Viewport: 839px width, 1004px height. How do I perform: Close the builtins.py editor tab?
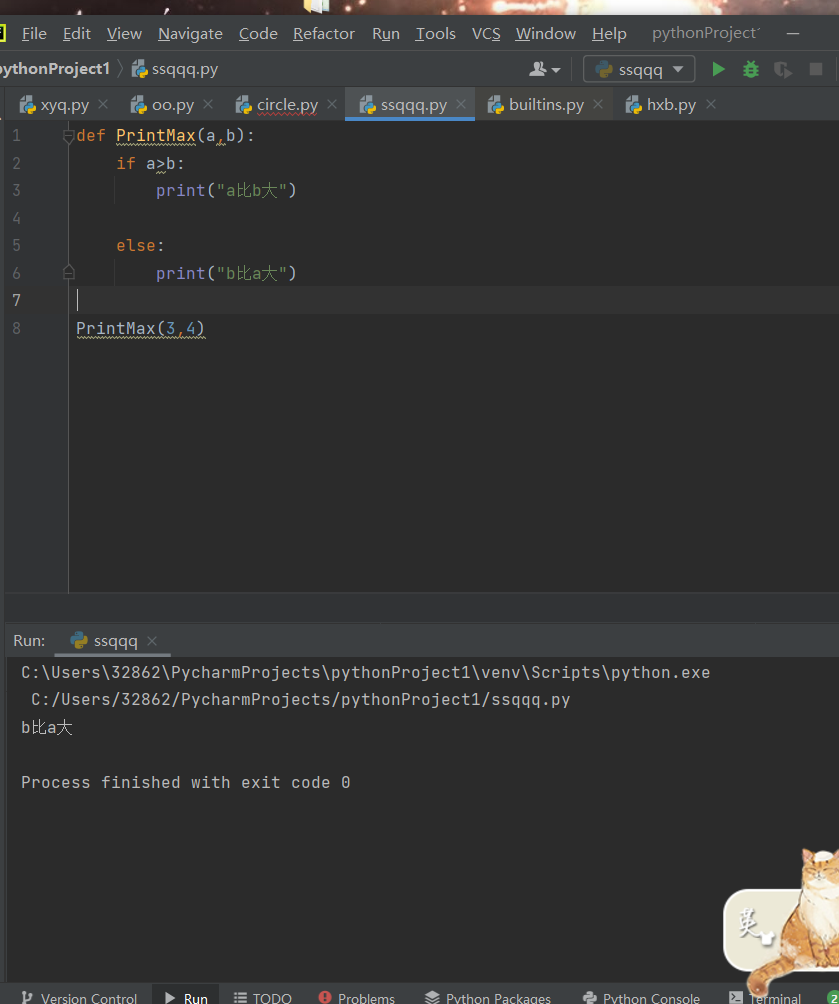pos(598,104)
